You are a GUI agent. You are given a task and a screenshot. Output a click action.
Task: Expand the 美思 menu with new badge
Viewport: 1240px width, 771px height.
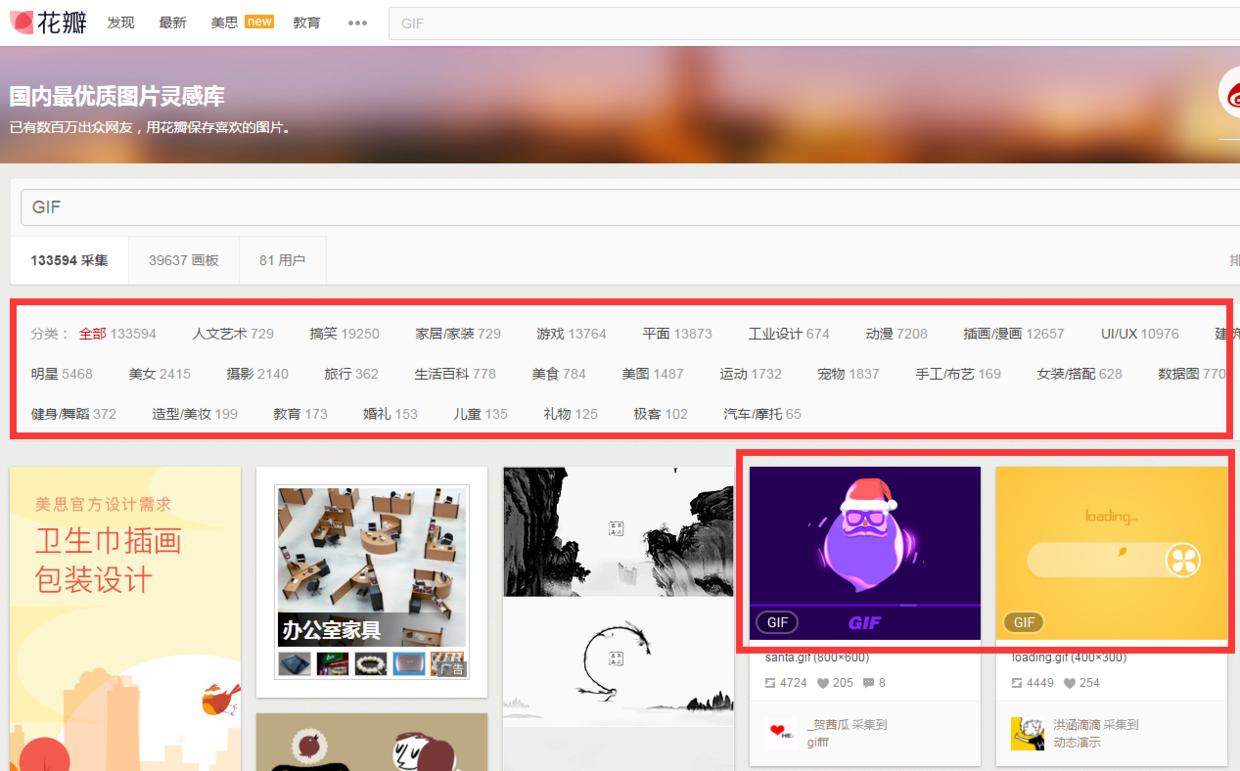click(x=222, y=22)
